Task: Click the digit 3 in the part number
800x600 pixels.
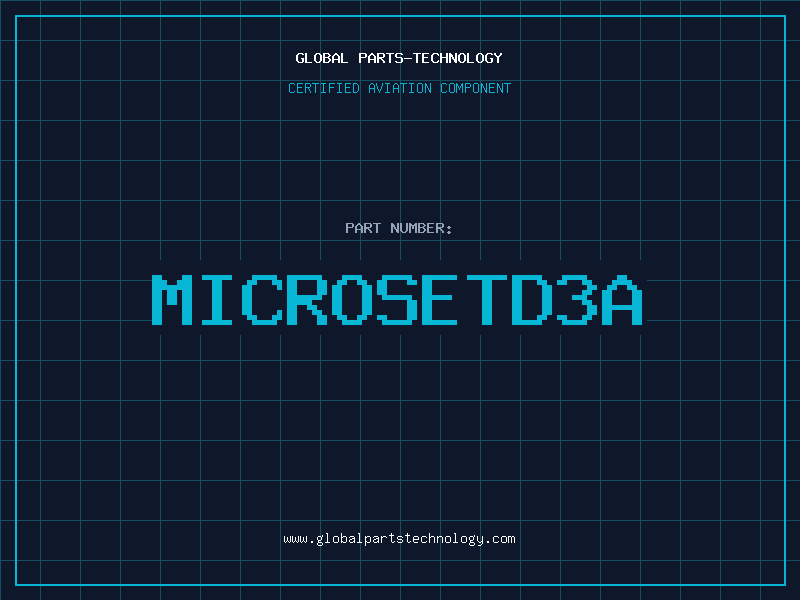Action: 577,299
